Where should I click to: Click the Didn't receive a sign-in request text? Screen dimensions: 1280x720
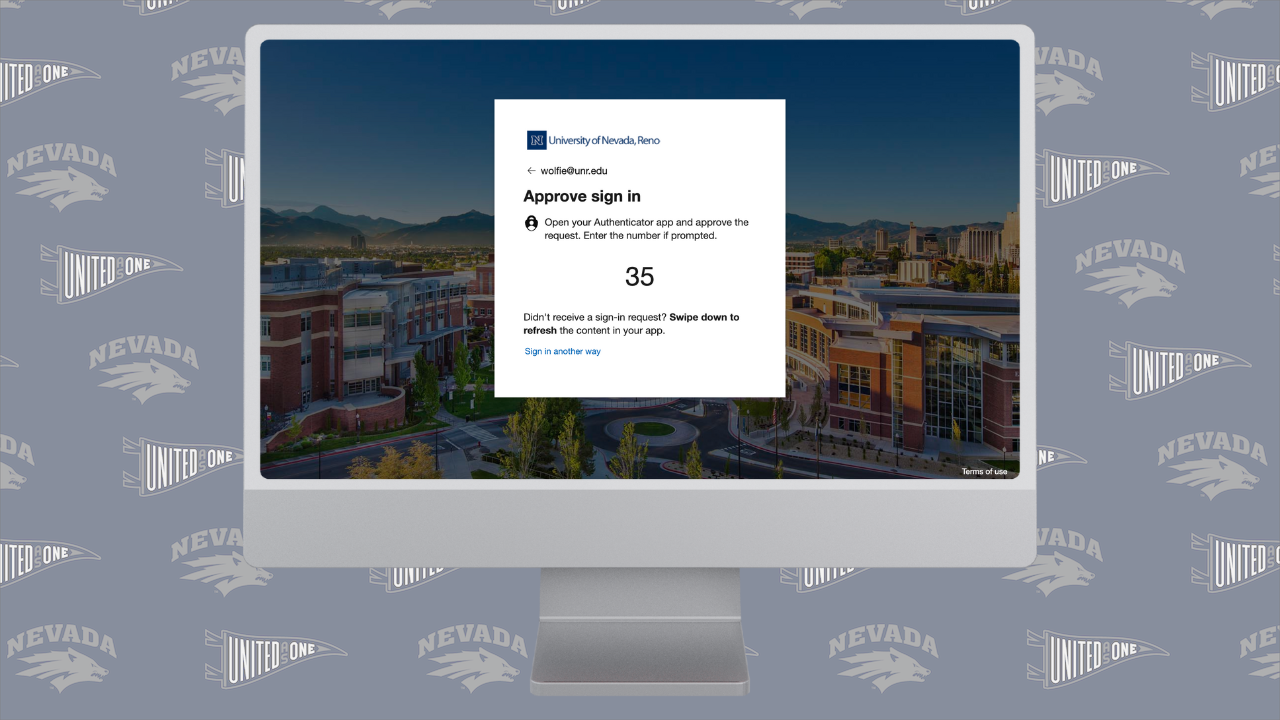(x=595, y=318)
